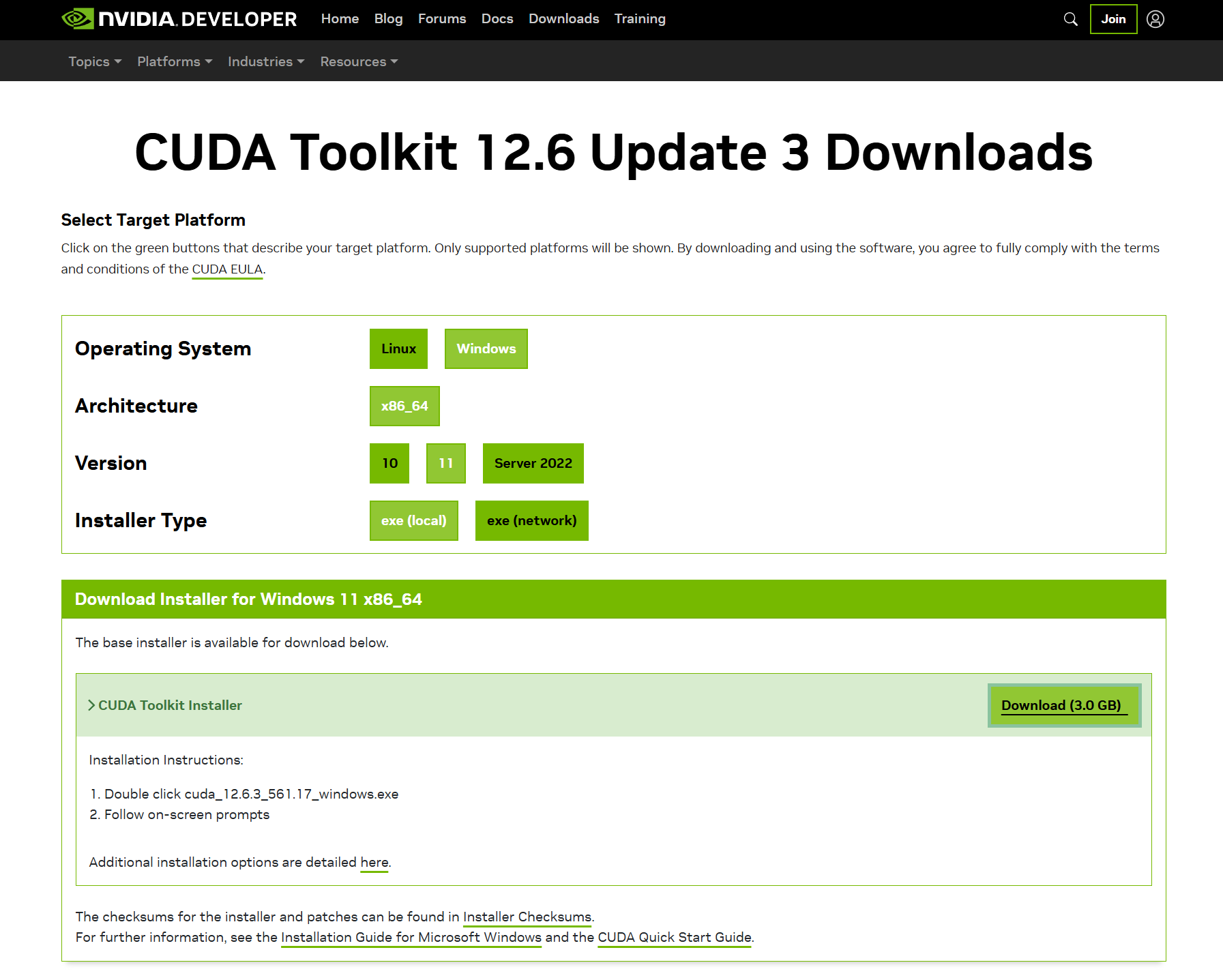The image size is (1223, 980).
Task: Expand the Resources dropdown menu
Action: [x=359, y=61]
